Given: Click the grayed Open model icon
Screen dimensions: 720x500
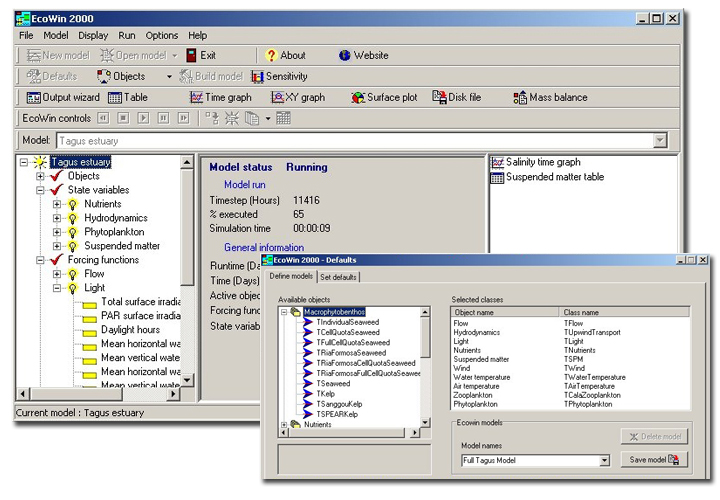Looking at the screenshot, I should (107, 56).
